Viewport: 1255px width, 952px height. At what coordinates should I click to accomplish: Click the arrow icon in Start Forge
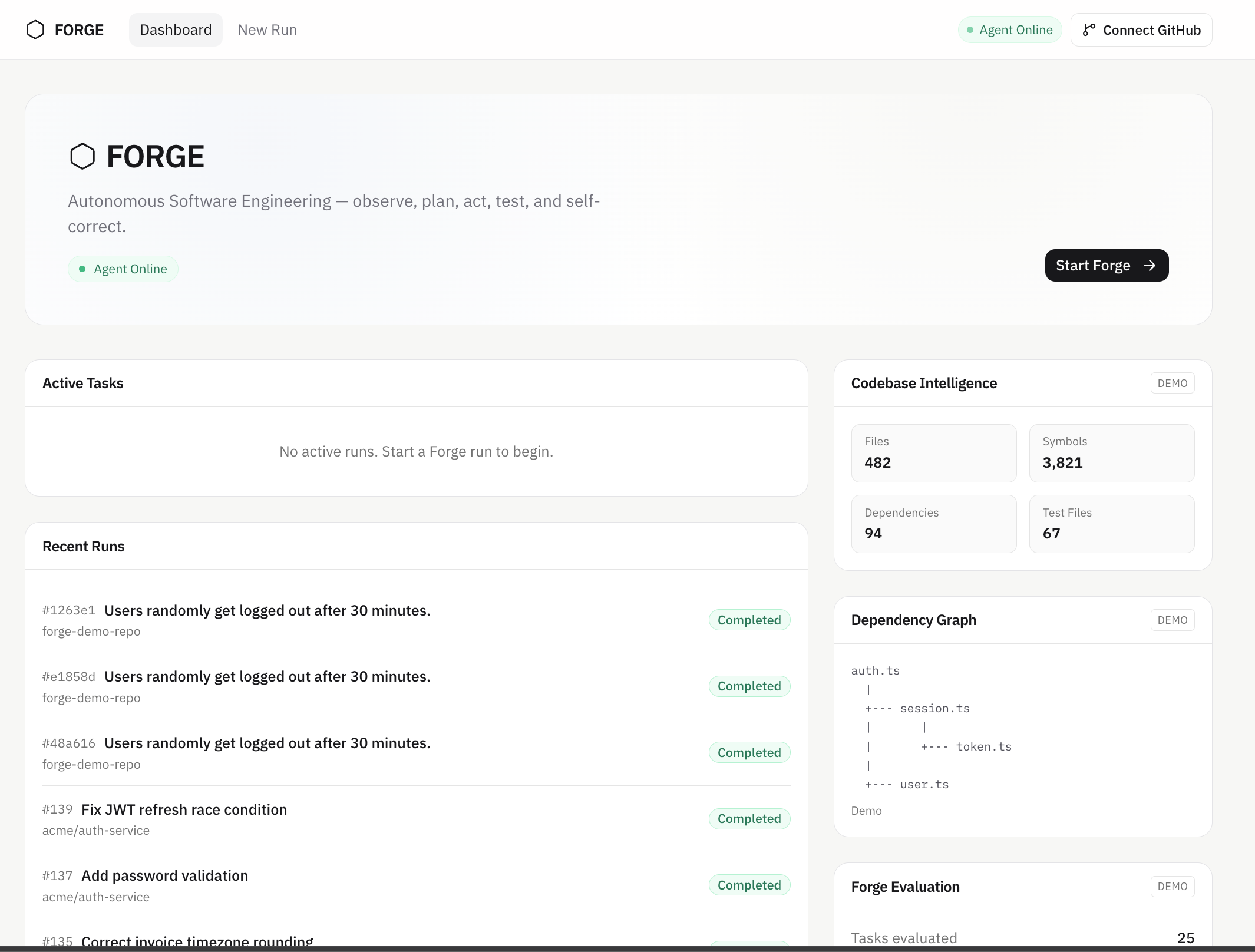point(1150,266)
